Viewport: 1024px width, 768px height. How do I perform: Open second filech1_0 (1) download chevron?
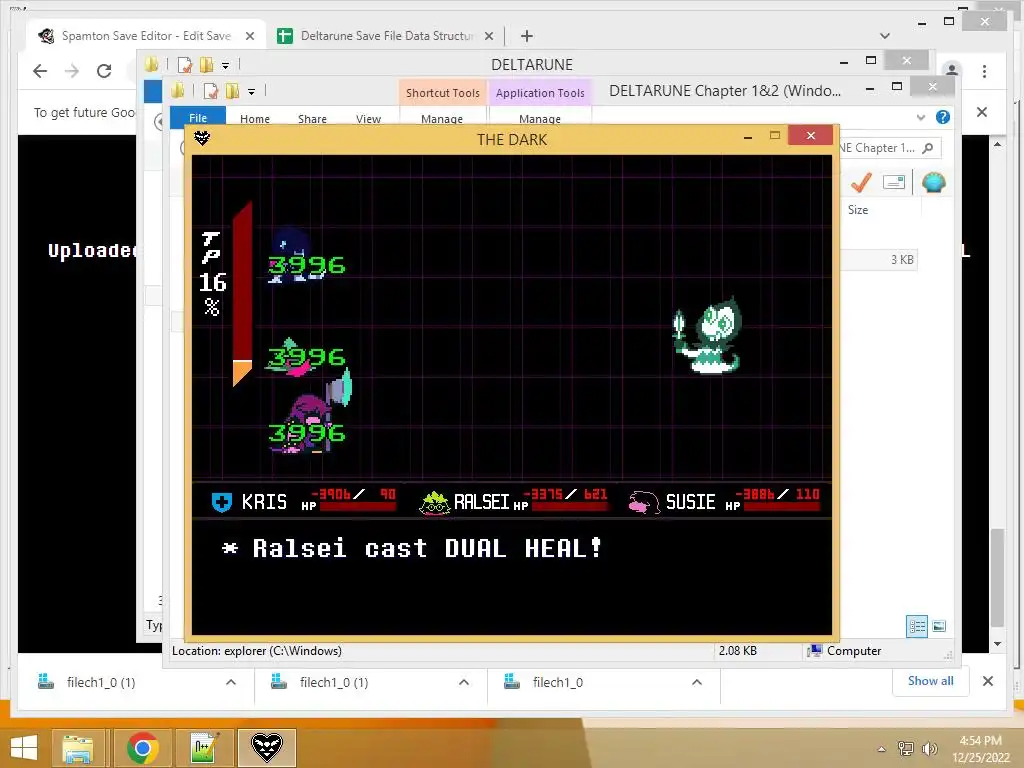coord(464,682)
